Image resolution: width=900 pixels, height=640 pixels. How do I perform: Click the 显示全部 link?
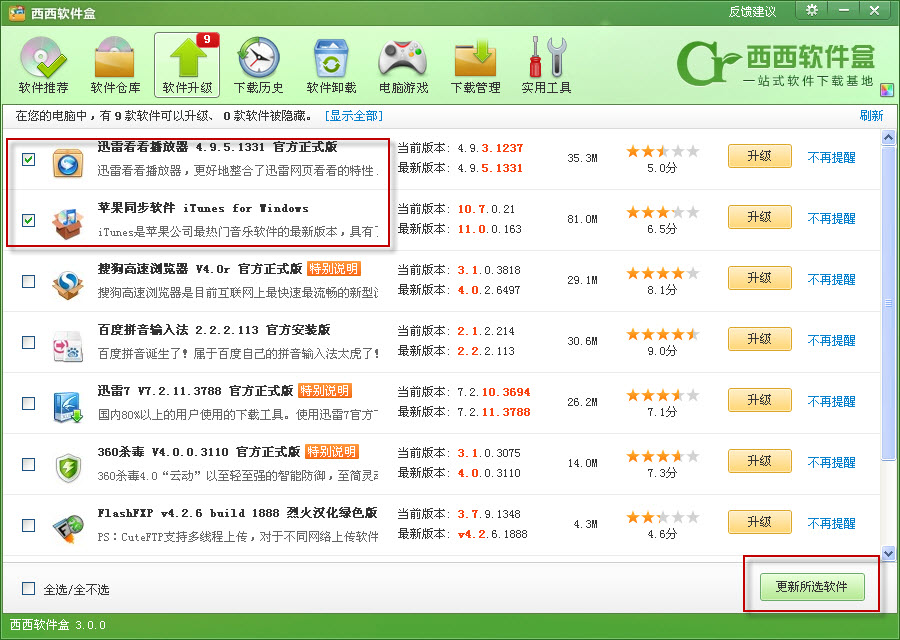coord(354,116)
